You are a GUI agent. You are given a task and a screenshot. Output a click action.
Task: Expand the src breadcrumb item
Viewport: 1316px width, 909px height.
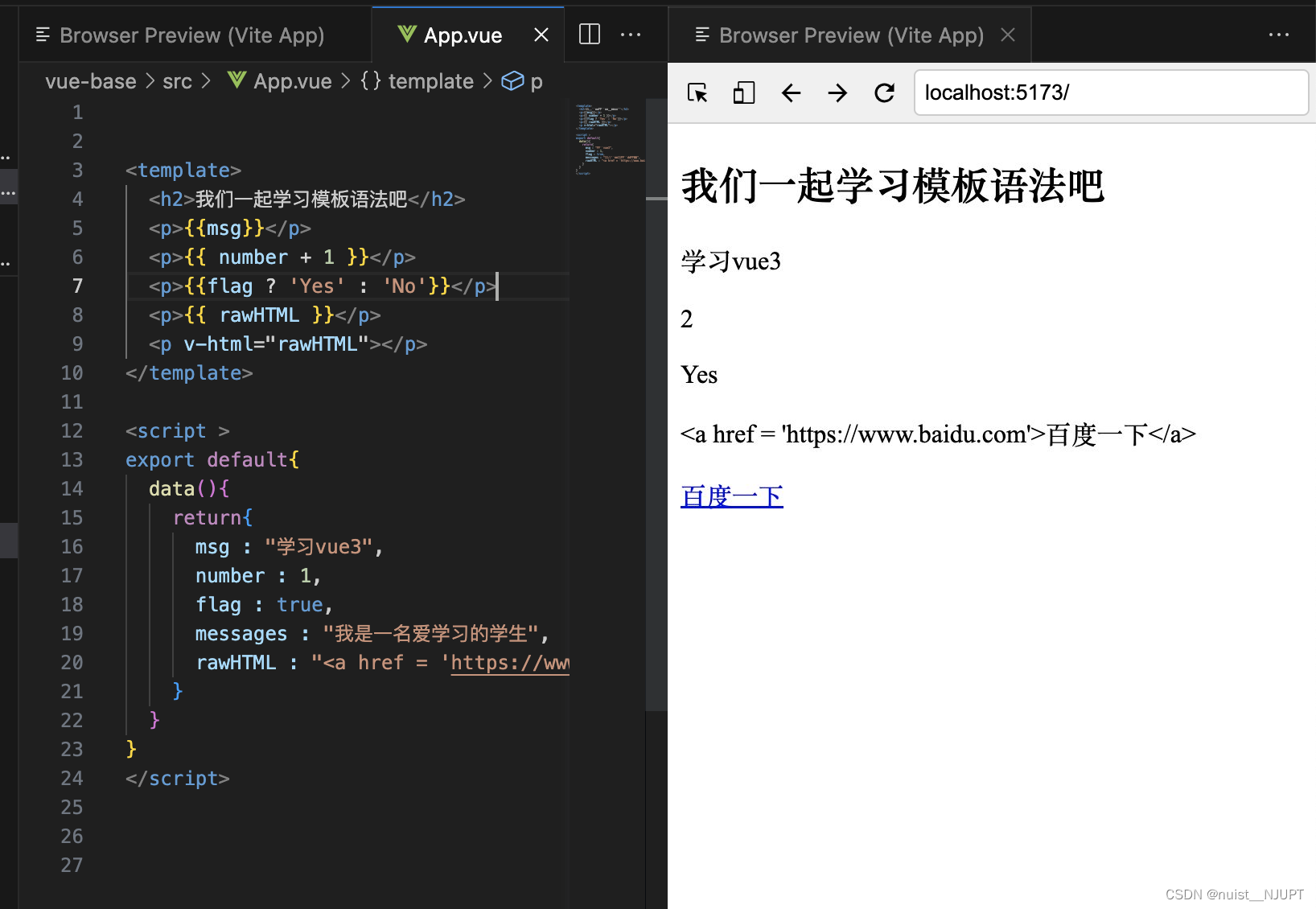tap(178, 80)
